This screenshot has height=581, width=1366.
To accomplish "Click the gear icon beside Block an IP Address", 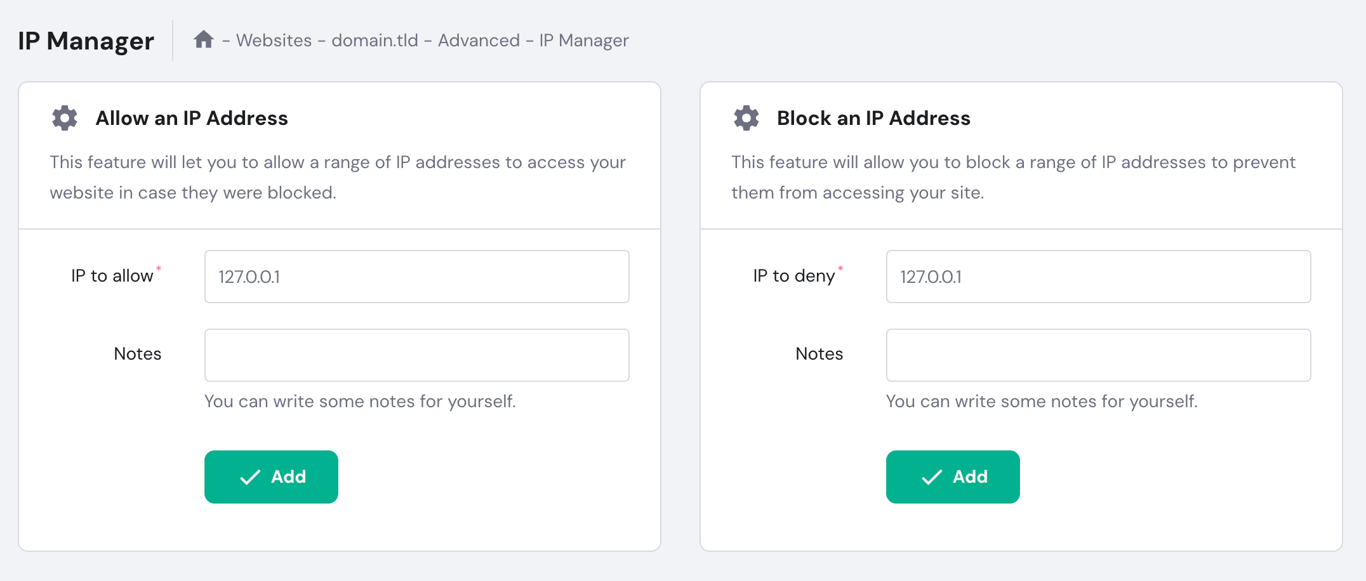I will [746, 117].
